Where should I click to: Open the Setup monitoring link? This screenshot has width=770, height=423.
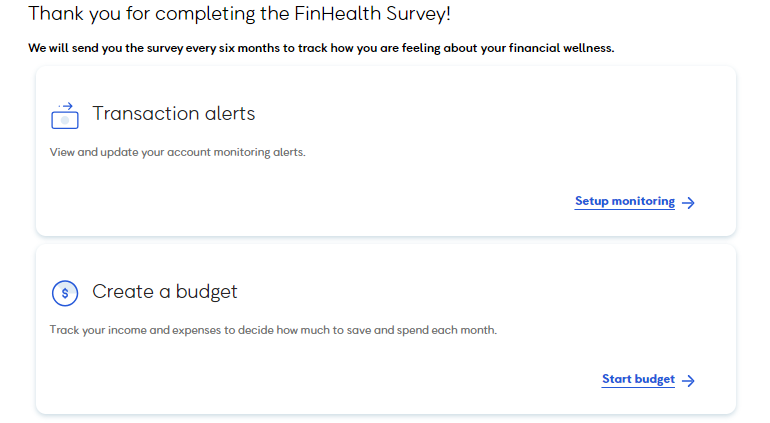(x=624, y=201)
